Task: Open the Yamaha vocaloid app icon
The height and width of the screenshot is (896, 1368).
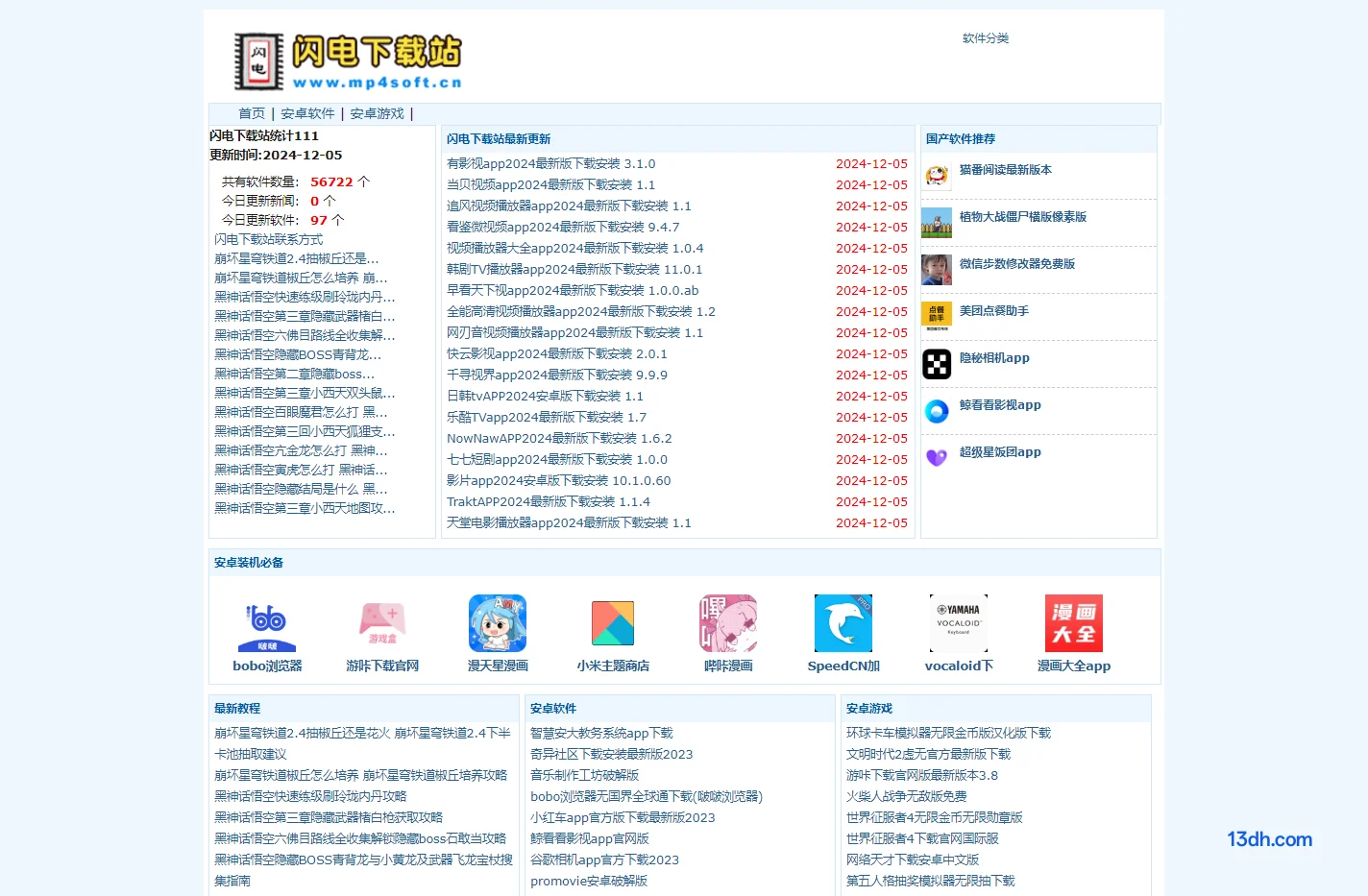Action: [x=959, y=623]
